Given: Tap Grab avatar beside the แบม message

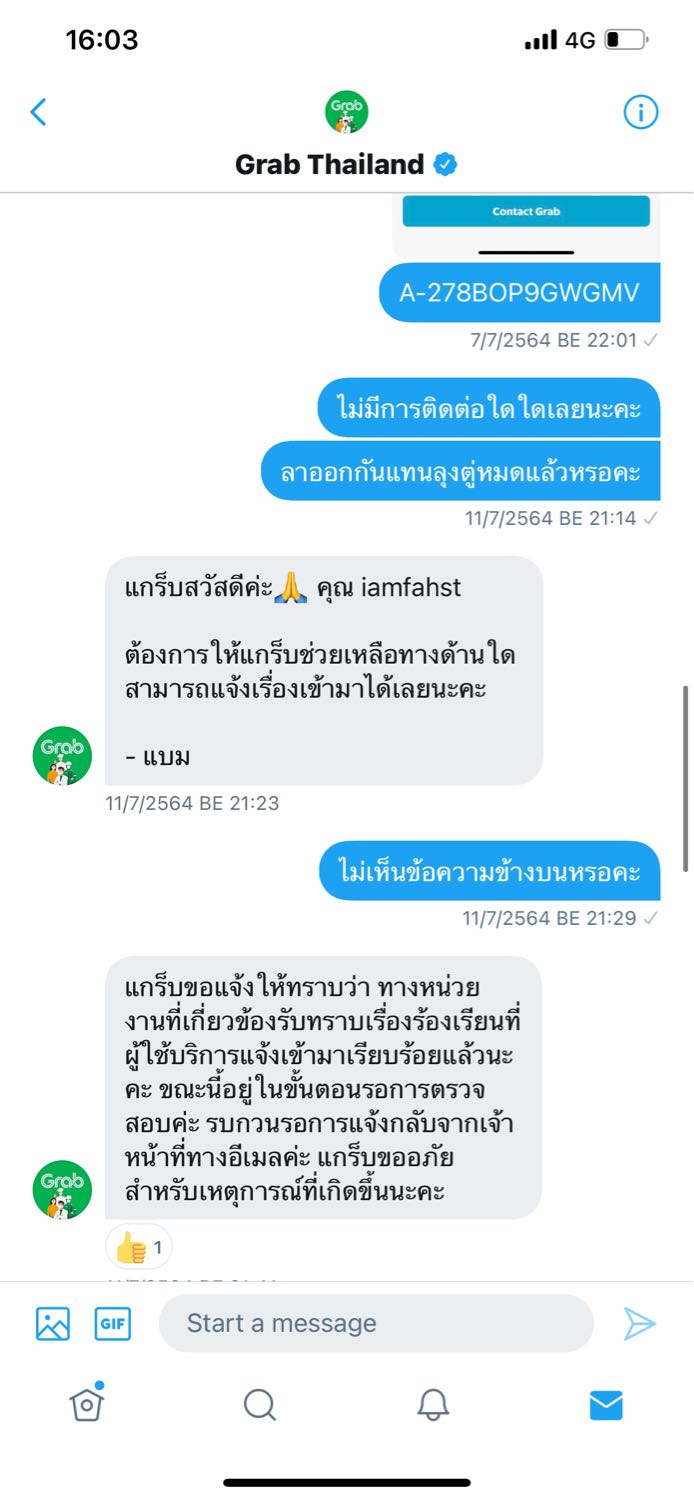Looking at the screenshot, I should pos(62,756).
